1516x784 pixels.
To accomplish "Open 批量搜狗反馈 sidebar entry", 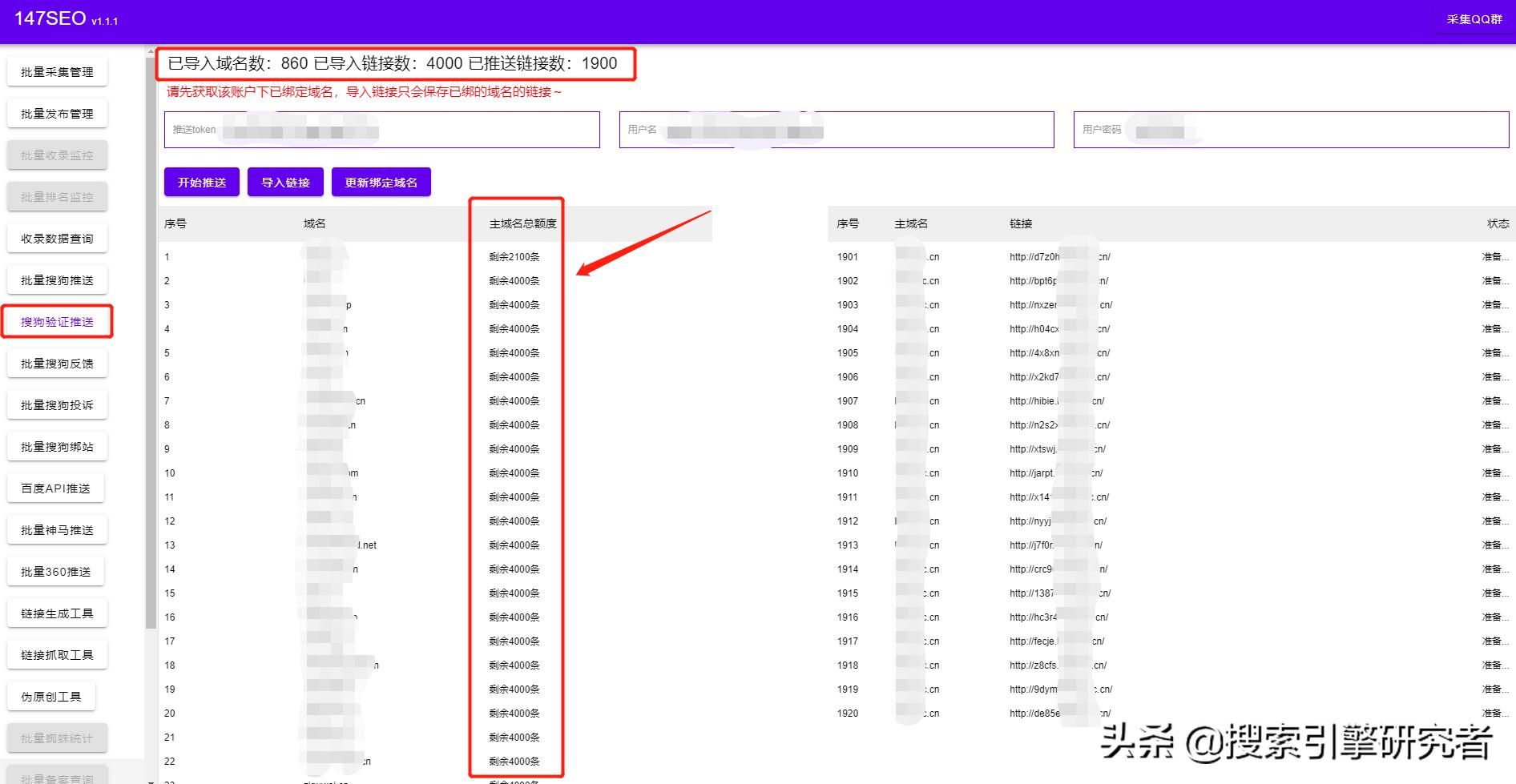I will click(57, 364).
